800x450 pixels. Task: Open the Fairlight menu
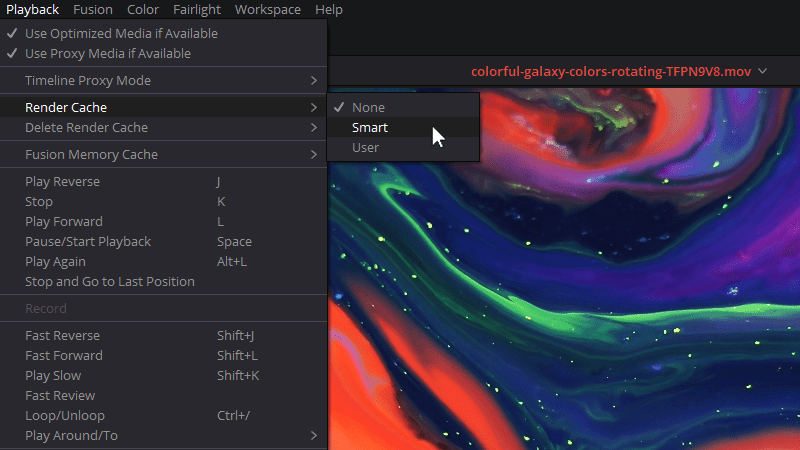tap(197, 10)
